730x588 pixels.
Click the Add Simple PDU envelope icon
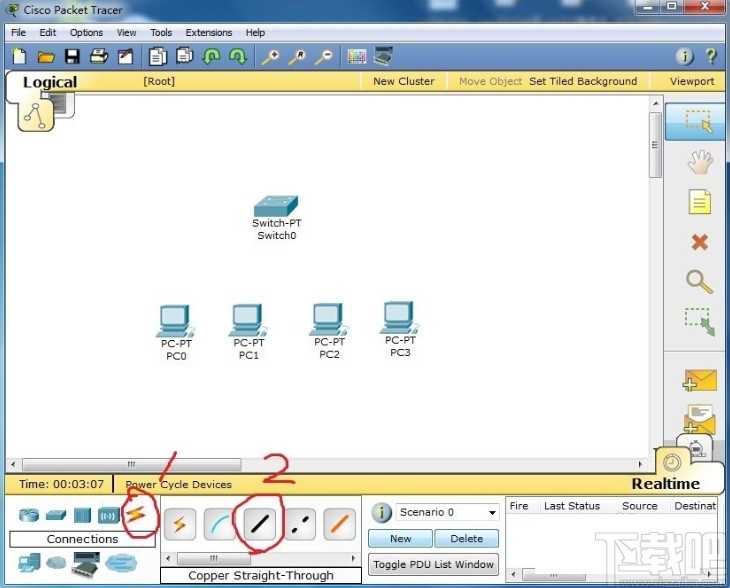click(699, 380)
